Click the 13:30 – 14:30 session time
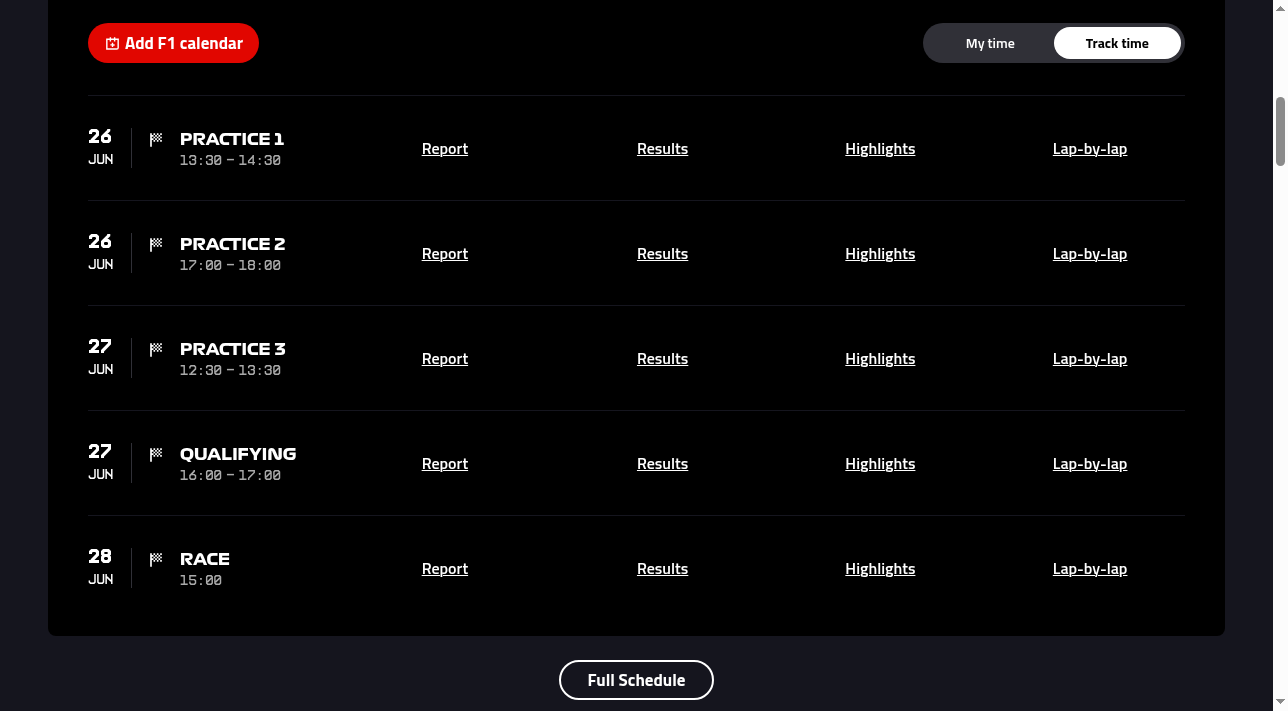Image resolution: width=1288 pixels, height=711 pixels. pos(230,160)
